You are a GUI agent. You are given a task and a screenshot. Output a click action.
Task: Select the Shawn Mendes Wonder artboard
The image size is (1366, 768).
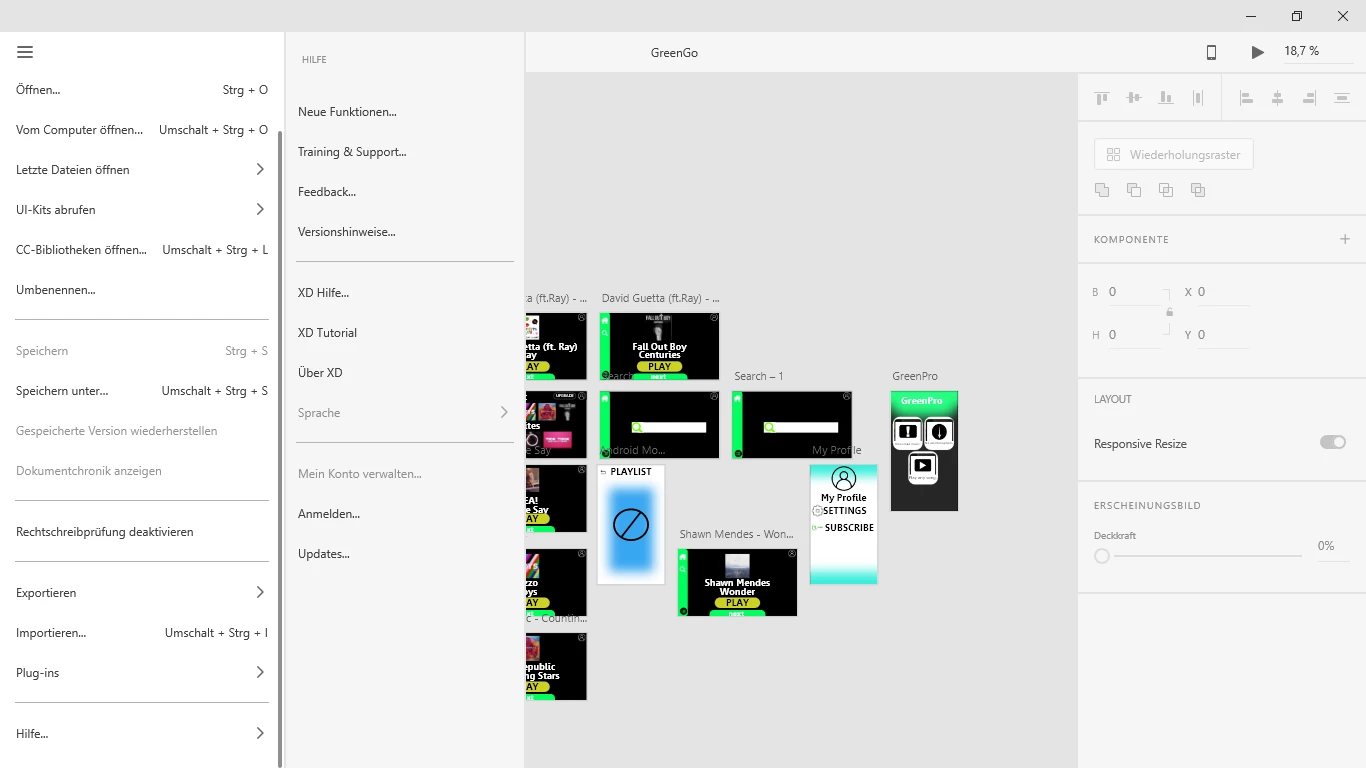(x=737, y=582)
